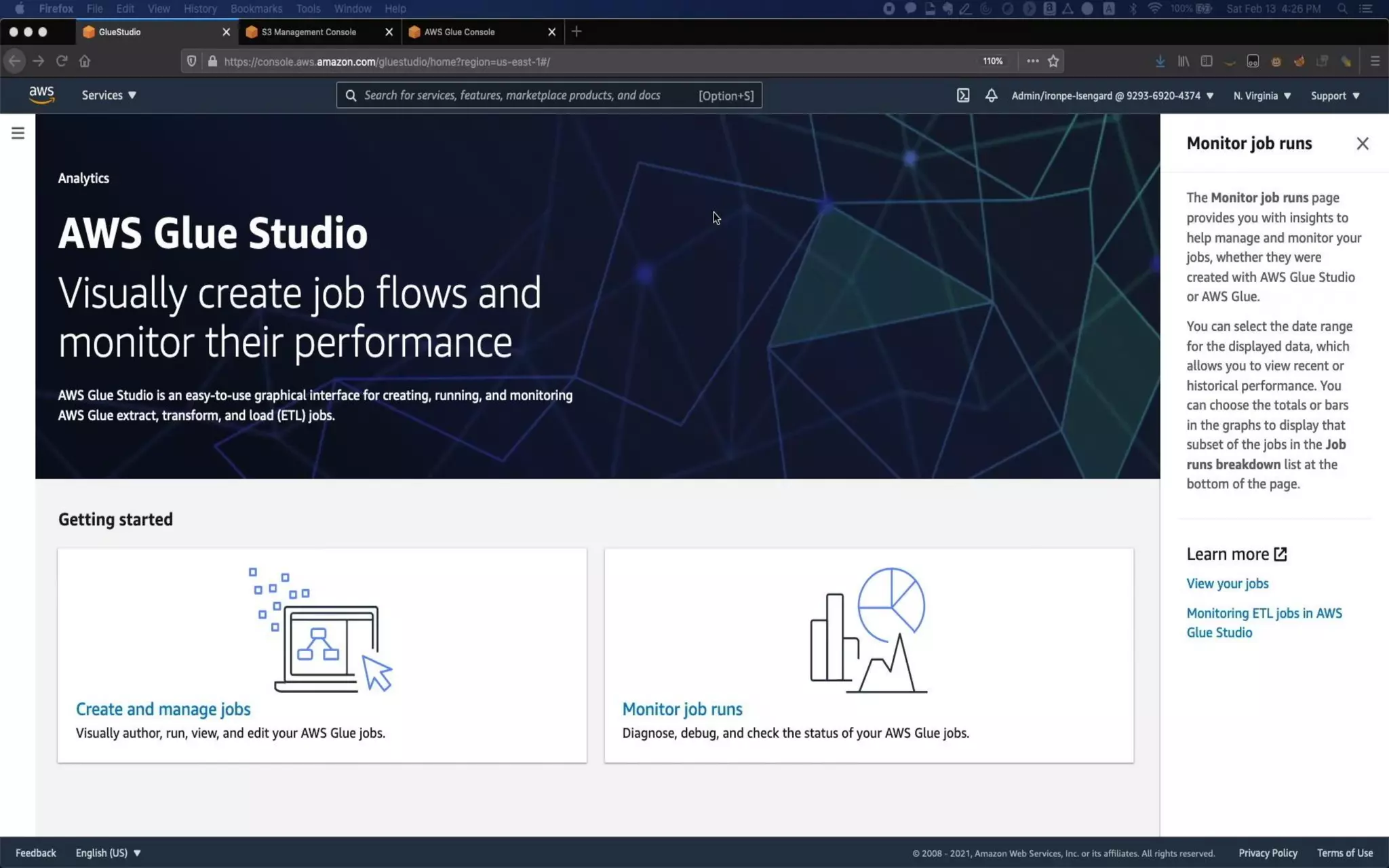Click the Feedback button in footer
The height and width of the screenshot is (868, 1389).
[x=36, y=853]
